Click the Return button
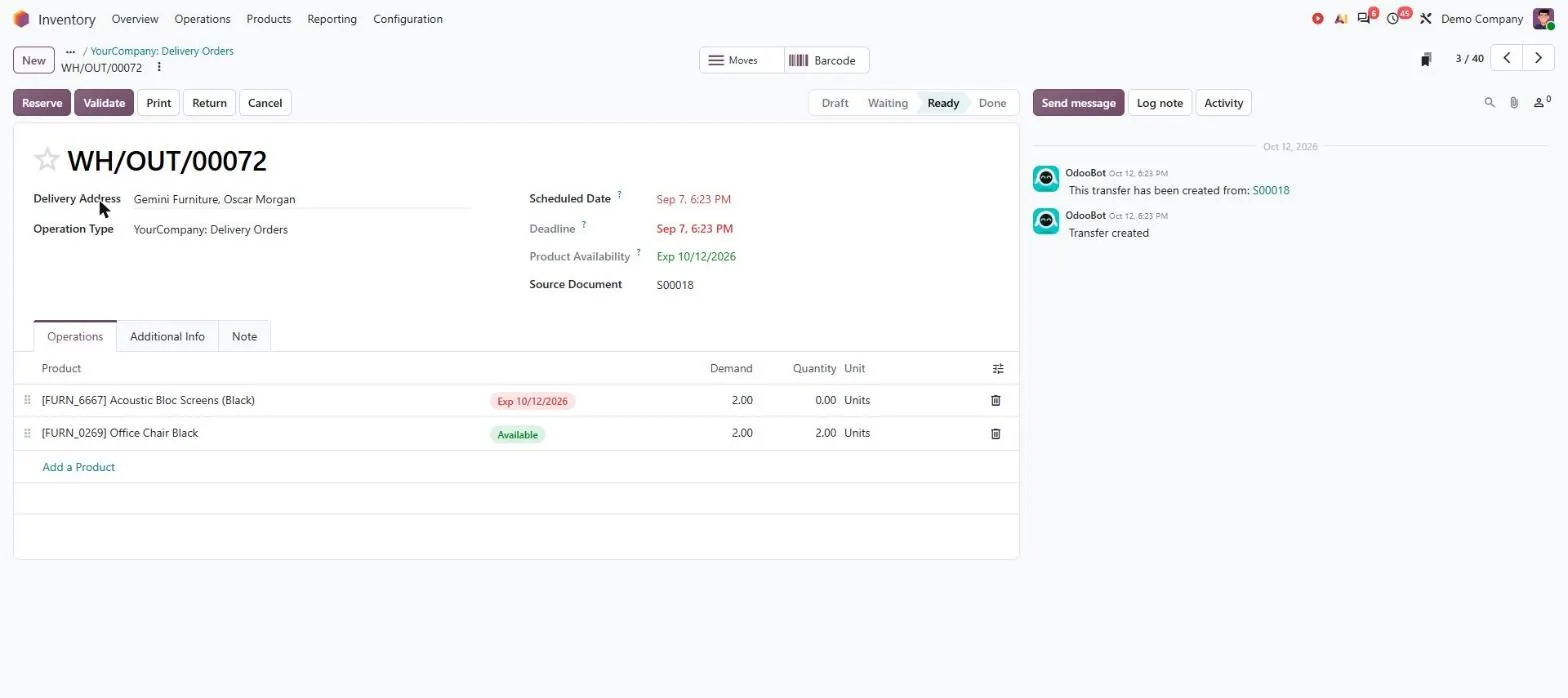The width and height of the screenshot is (1568, 698). tap(209, 103)
